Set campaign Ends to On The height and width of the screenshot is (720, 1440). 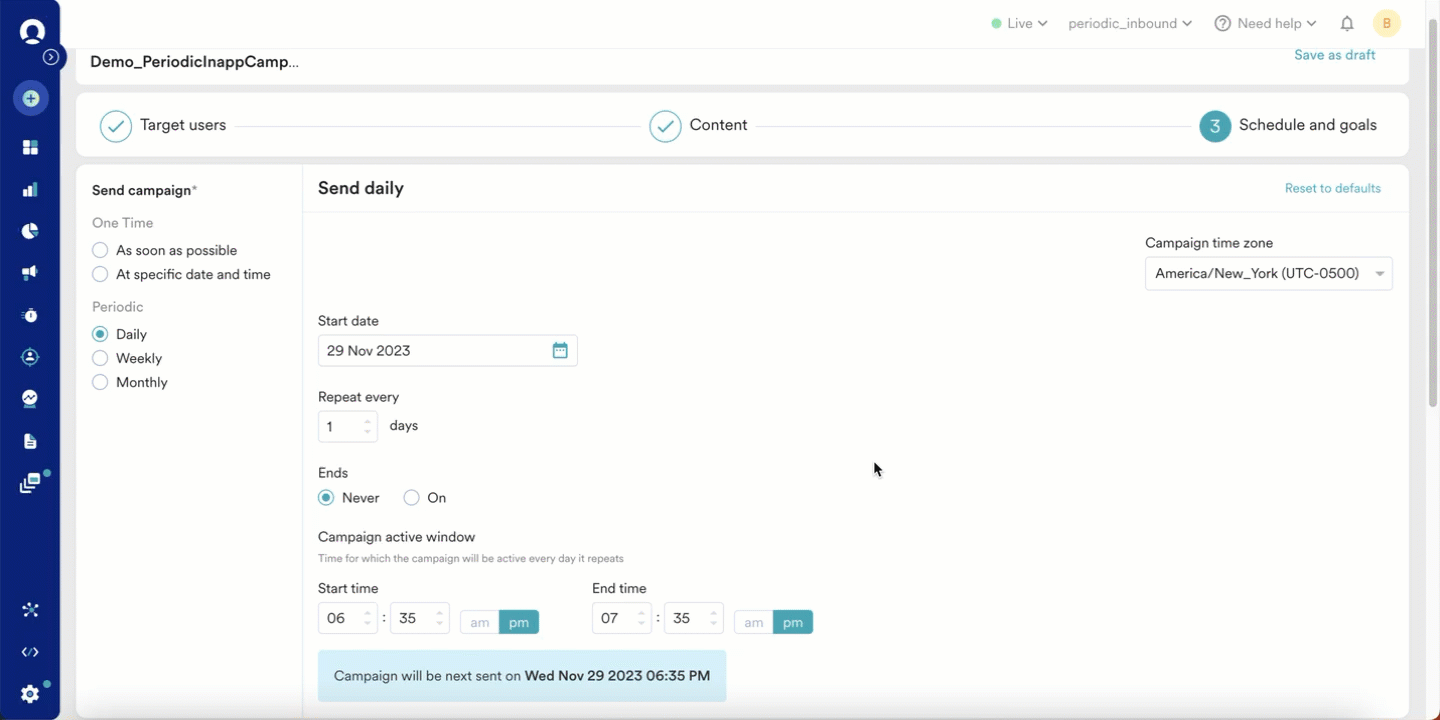tap(411, 497)
